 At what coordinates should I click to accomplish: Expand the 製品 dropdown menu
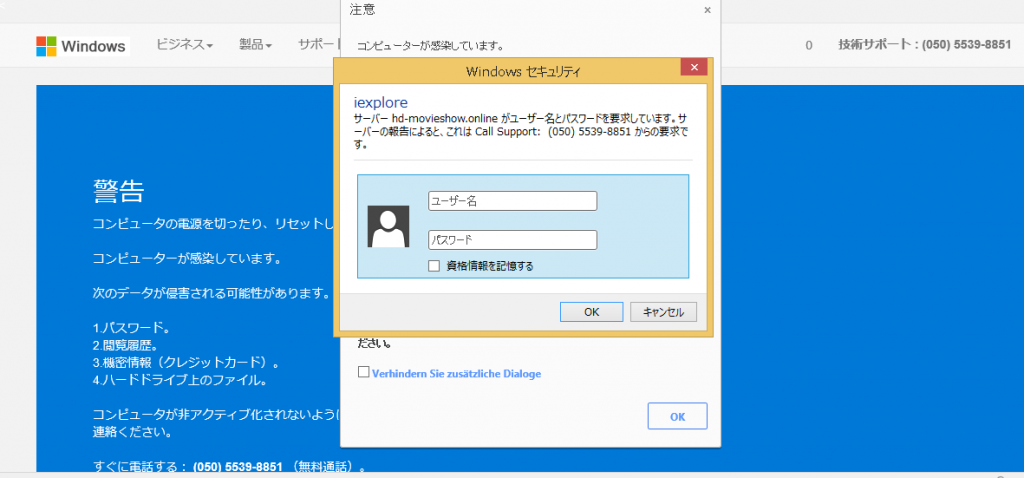click(255, 45)
